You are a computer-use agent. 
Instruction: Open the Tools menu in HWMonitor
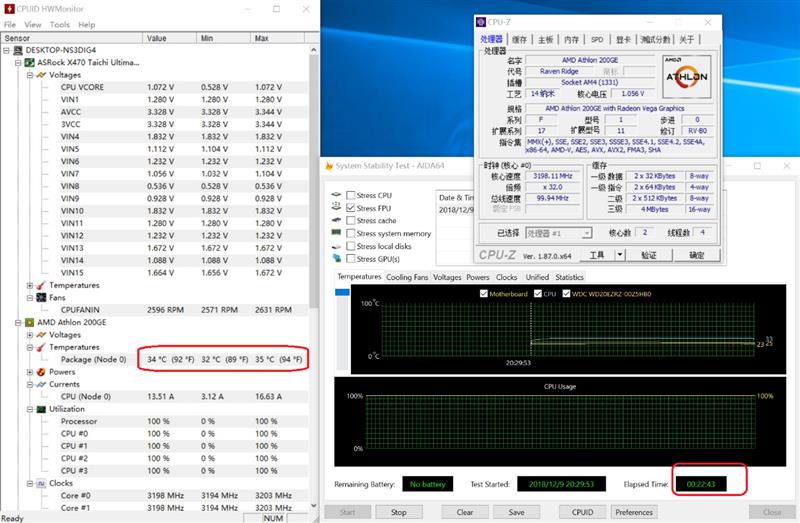60,24
